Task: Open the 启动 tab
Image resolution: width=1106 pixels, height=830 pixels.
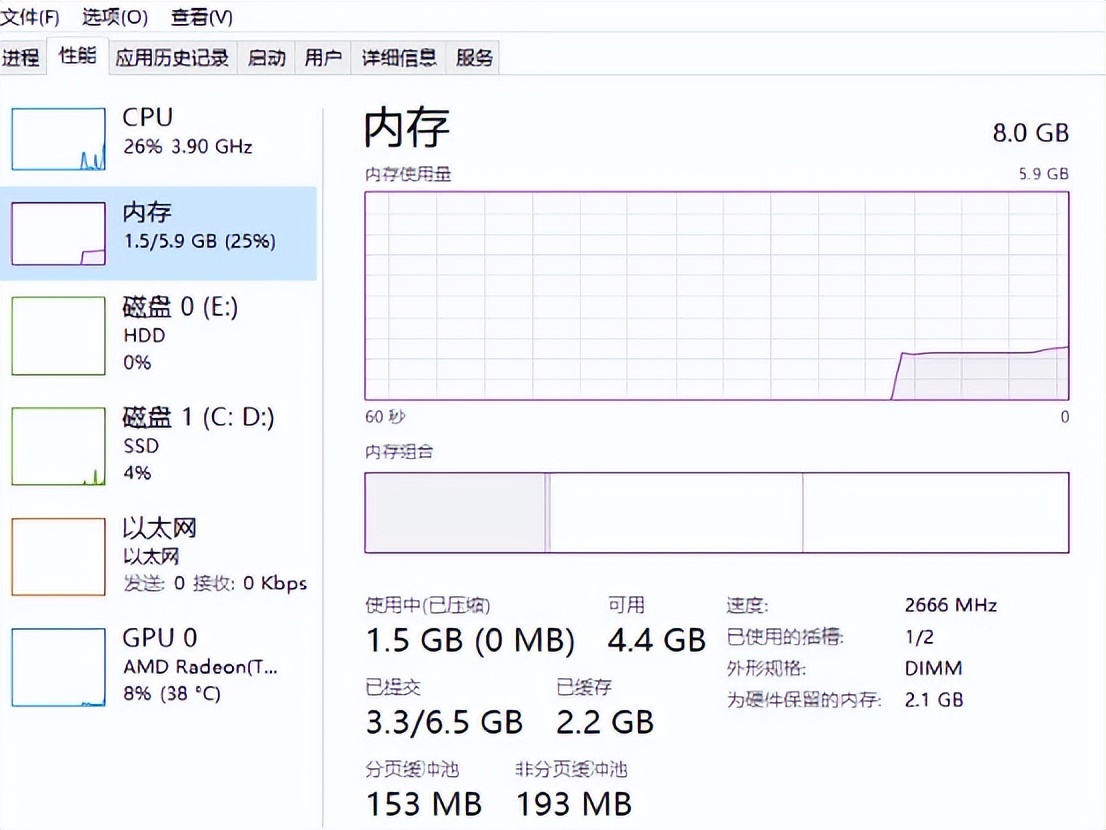Action: (x=266, y=58)
